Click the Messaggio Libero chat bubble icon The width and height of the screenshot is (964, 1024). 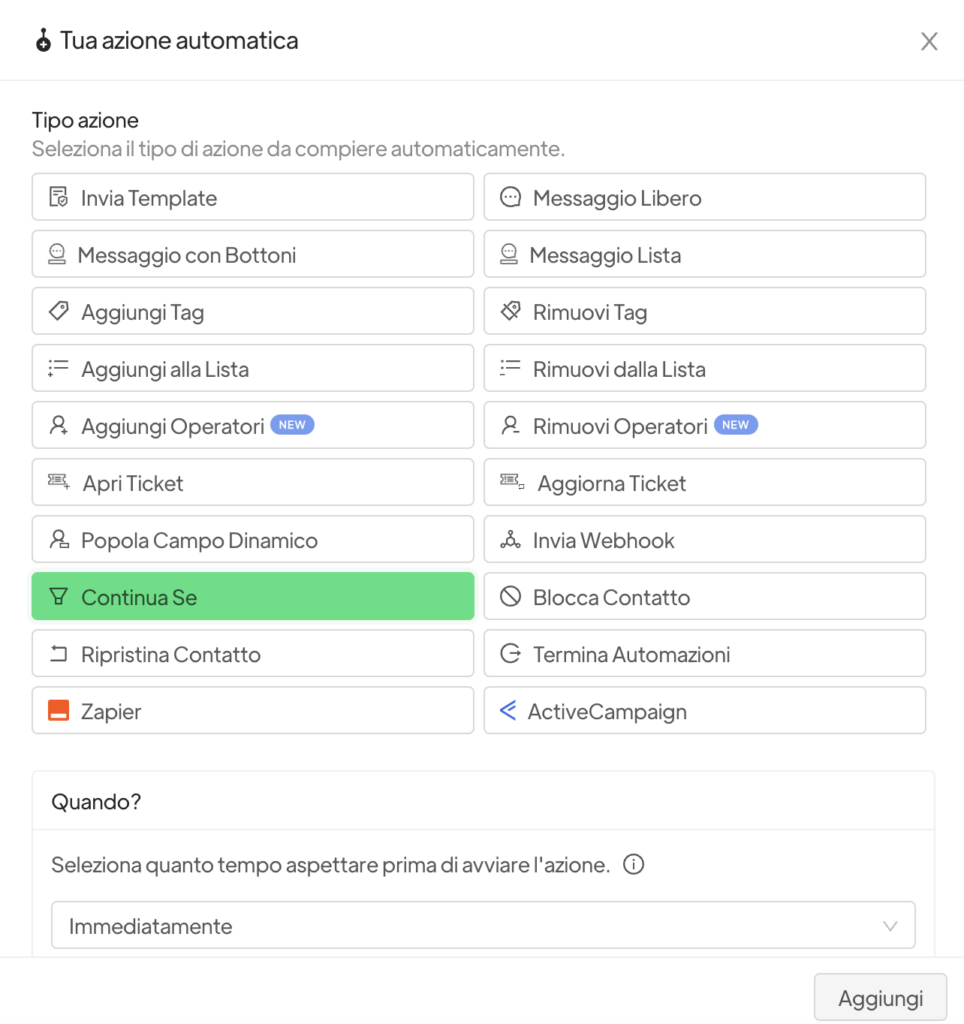coord(510,197)
